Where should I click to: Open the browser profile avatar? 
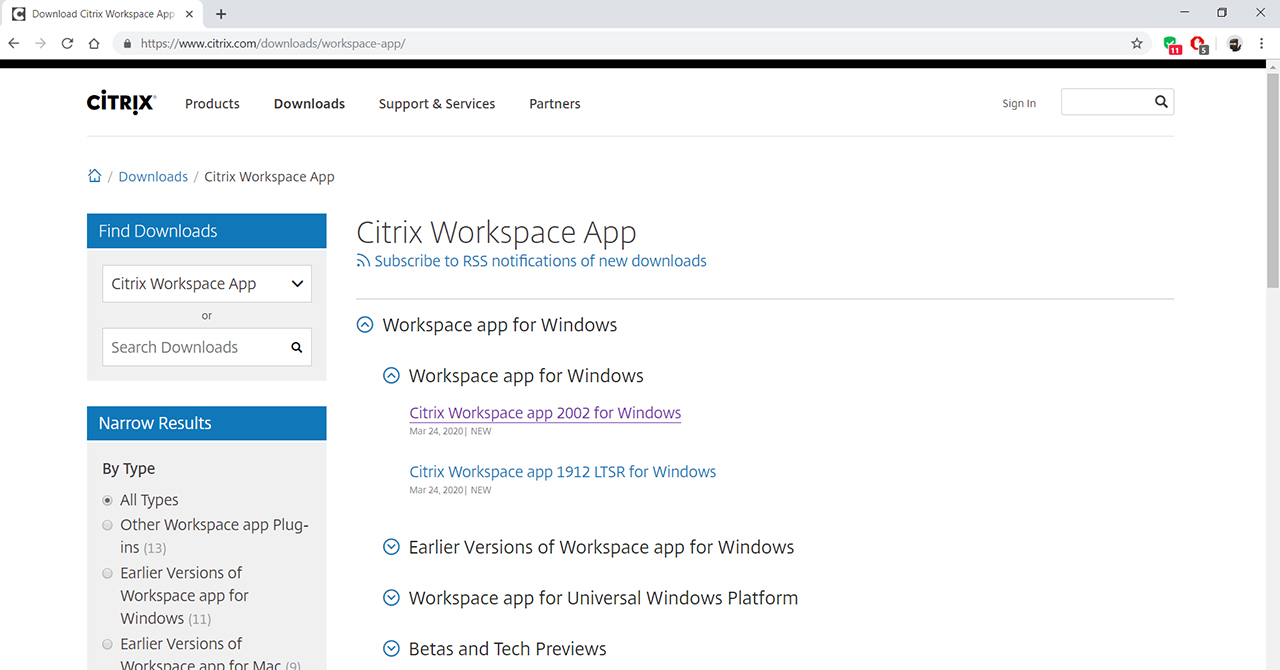(1235, 44)
